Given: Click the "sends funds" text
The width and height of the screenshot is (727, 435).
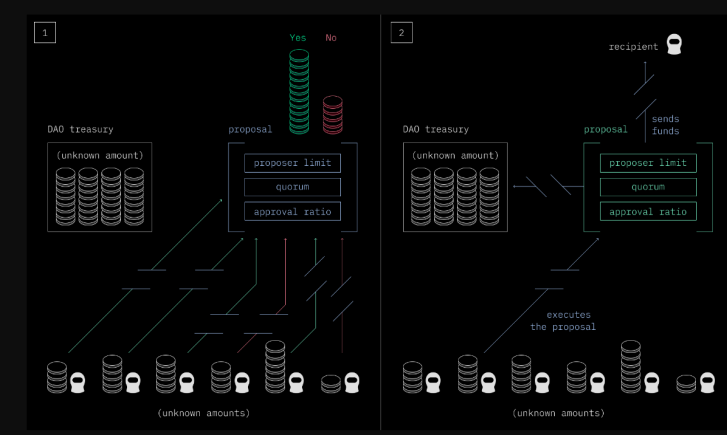Looking at the screenshot, I should coord(665,125).
